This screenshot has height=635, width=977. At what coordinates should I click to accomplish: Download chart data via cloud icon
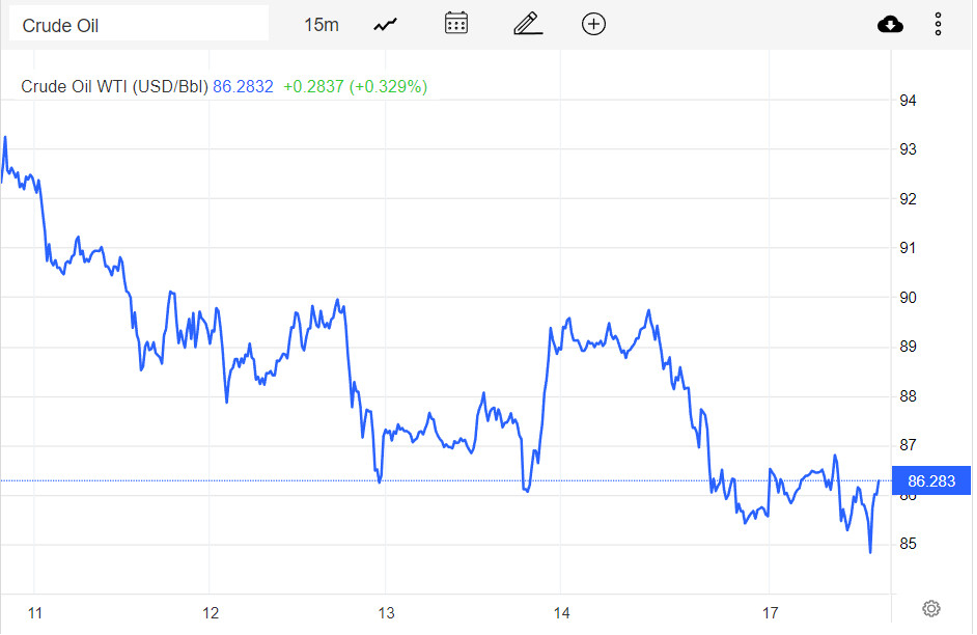889,24
